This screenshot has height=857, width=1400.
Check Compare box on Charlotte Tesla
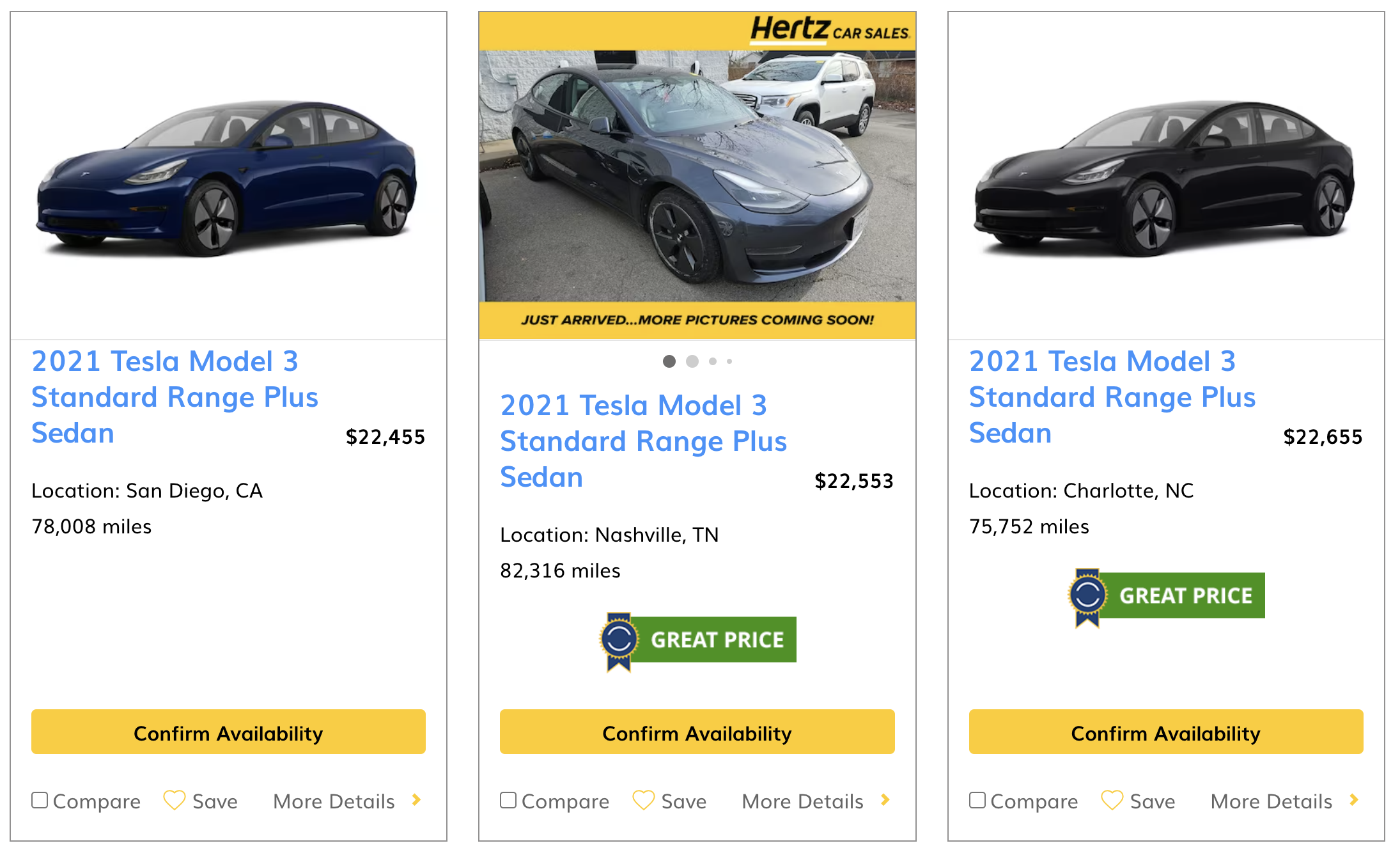click(977, 800)
